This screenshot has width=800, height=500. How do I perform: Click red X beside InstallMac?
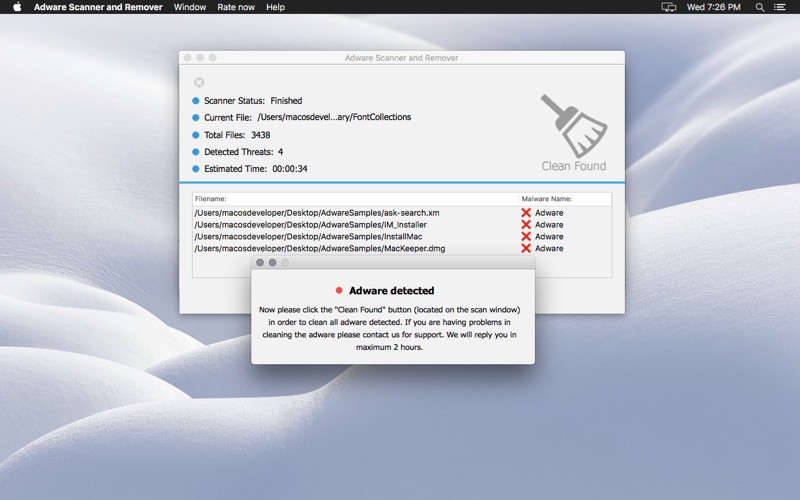(x=526, y=236)
